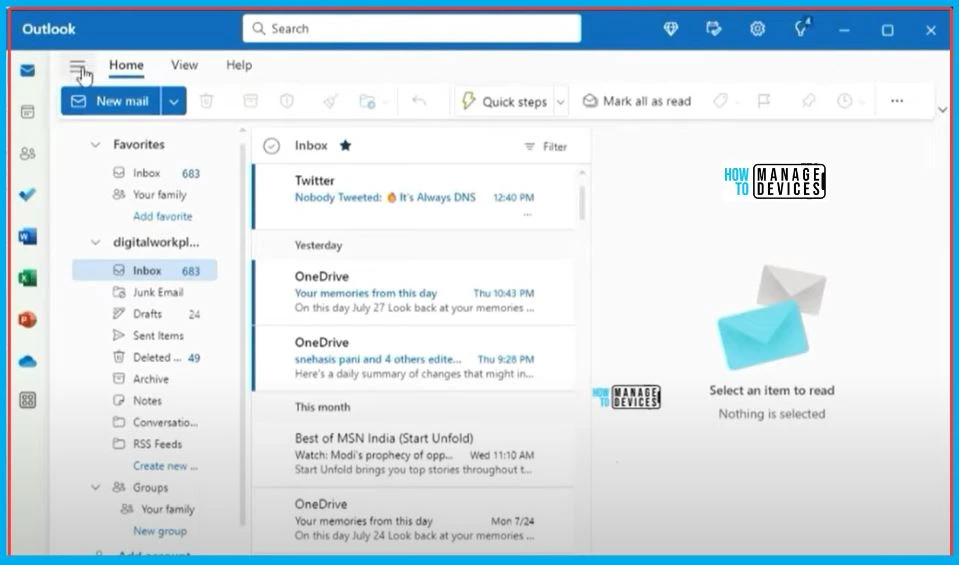Launch Excel from the sidebar
Image resolution: width=959 pixels, height=565 pixels.
28,278
